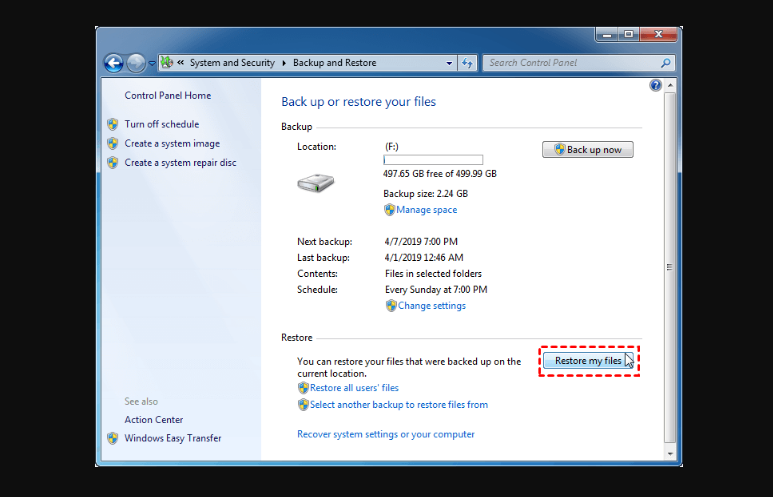Click Files in selected folders text
773x497 pixels.
[x=433, y=274]
